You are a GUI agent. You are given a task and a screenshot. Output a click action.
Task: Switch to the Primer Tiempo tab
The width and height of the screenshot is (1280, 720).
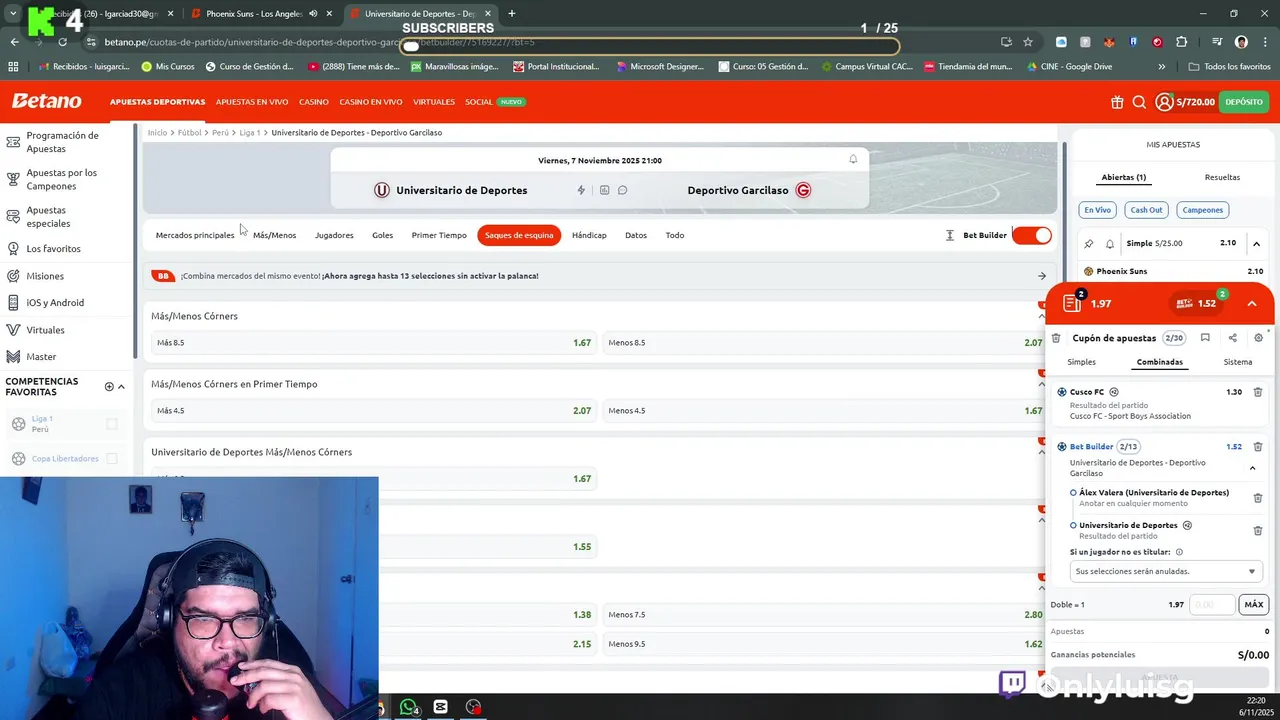tap(439, 235)
